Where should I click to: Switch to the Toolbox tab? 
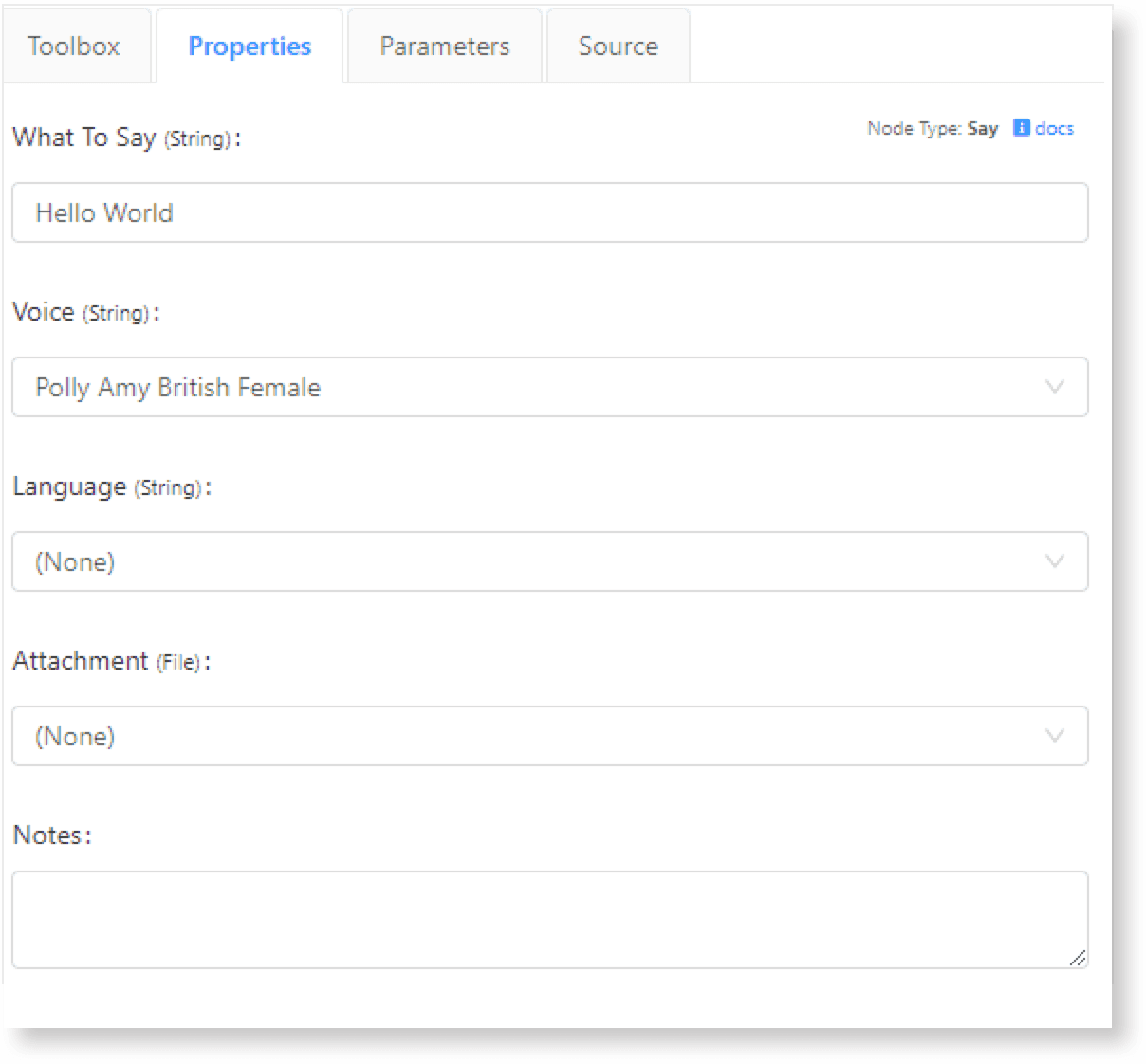[75, 46]
